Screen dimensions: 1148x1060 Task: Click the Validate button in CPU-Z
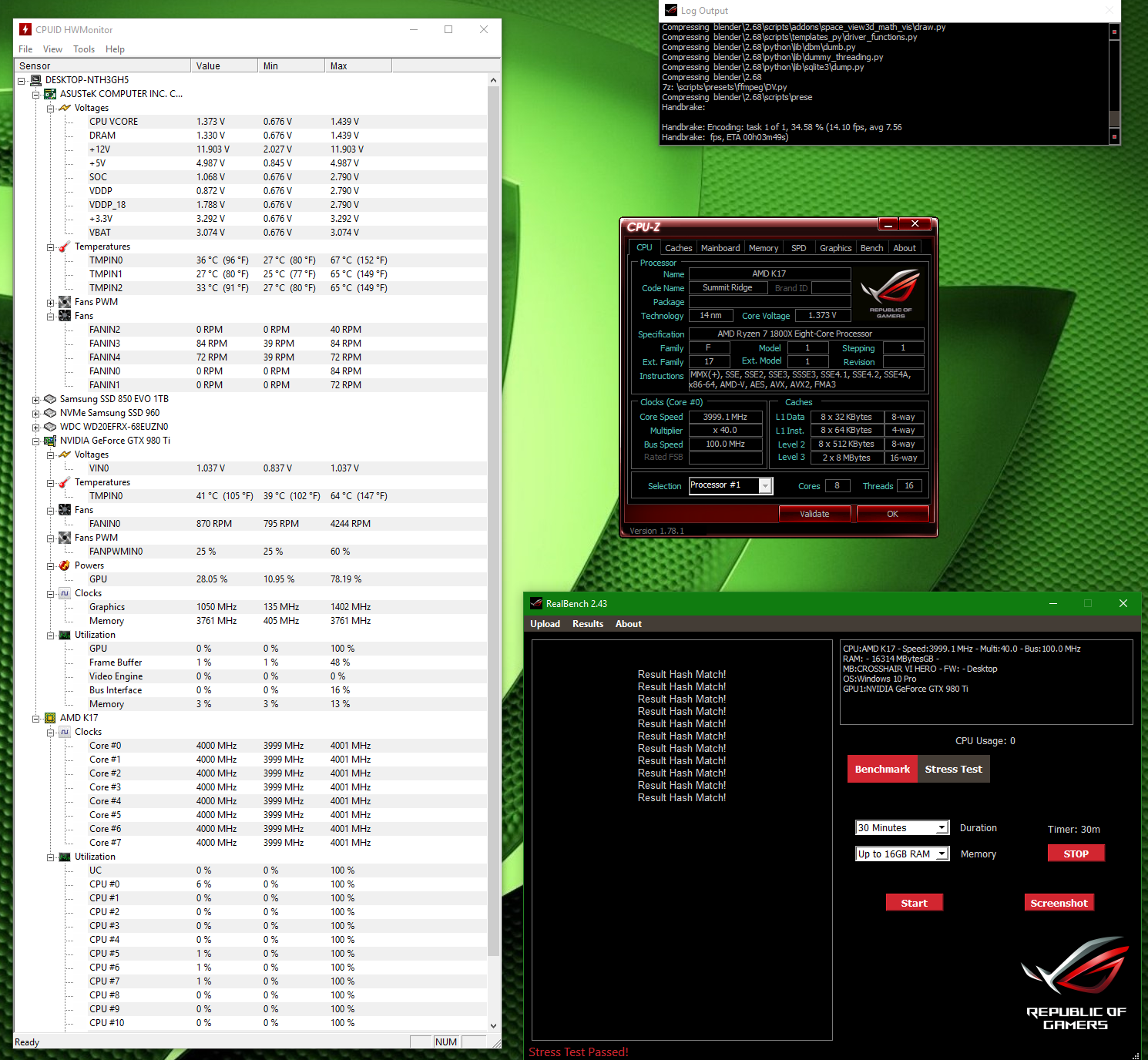click(814, 514)
